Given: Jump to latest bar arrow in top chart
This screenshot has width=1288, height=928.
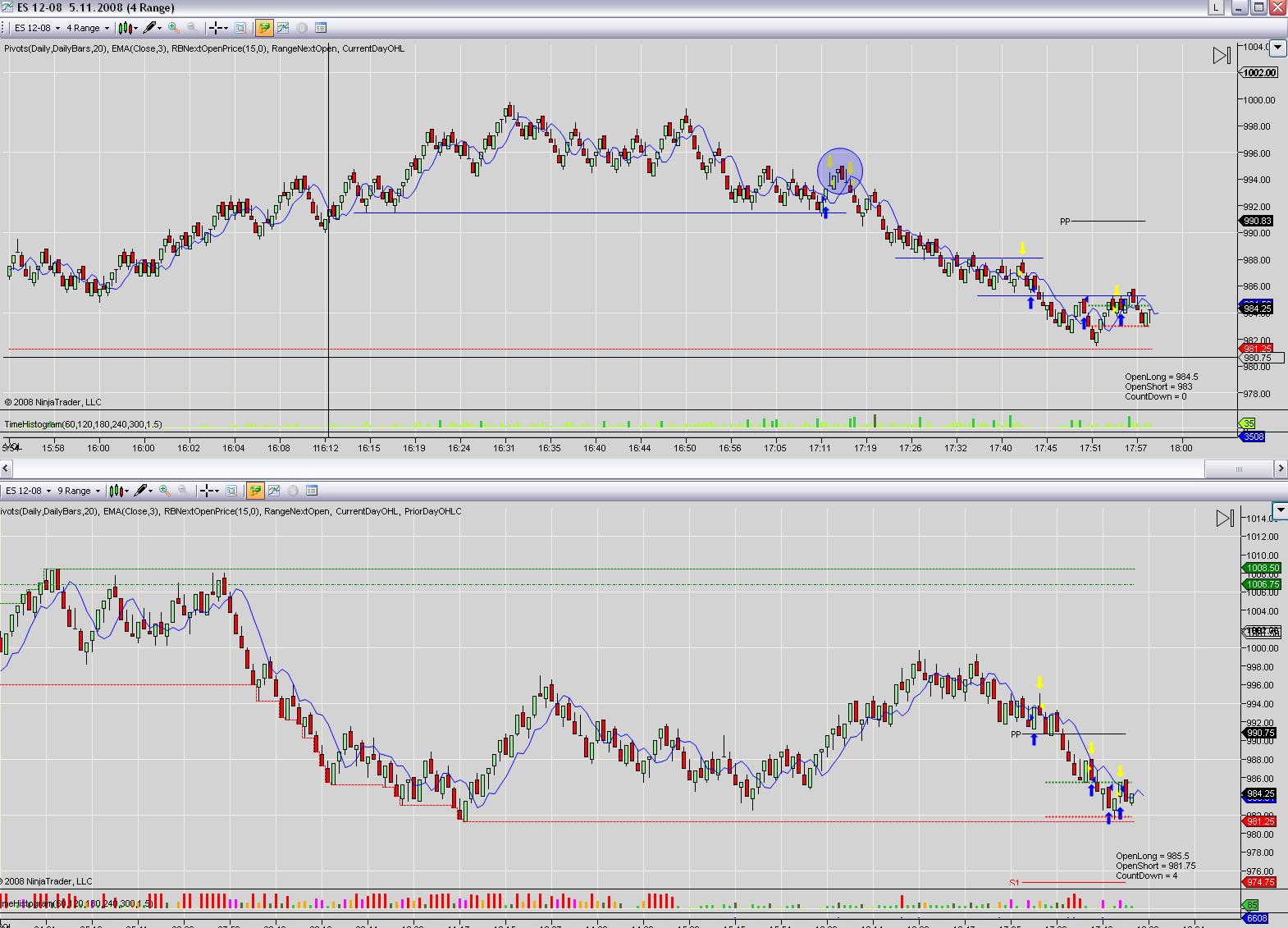Looking at the screenshot, I should (1222, 55).
